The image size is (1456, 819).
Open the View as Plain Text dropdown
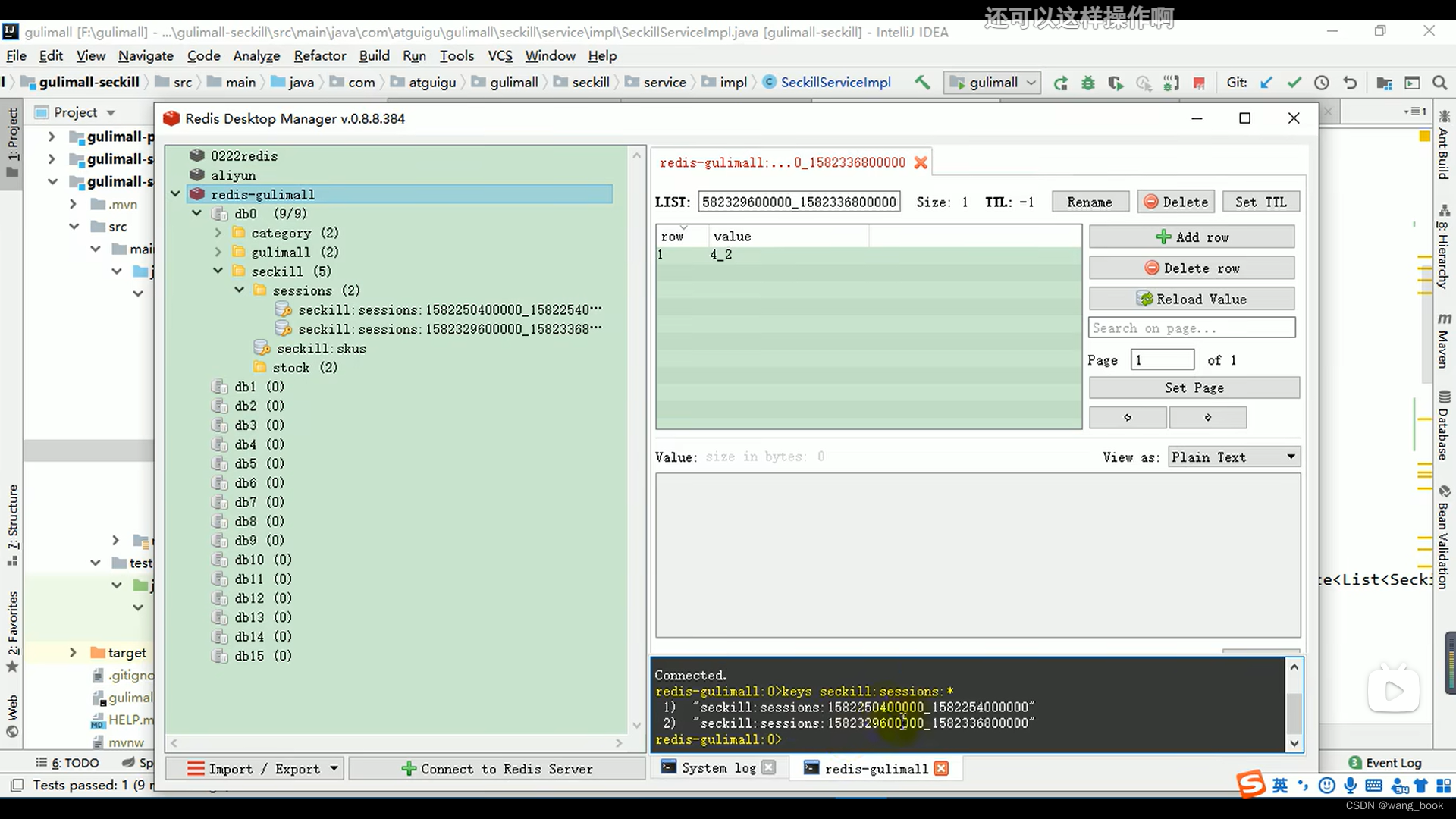pos(1235,457)
